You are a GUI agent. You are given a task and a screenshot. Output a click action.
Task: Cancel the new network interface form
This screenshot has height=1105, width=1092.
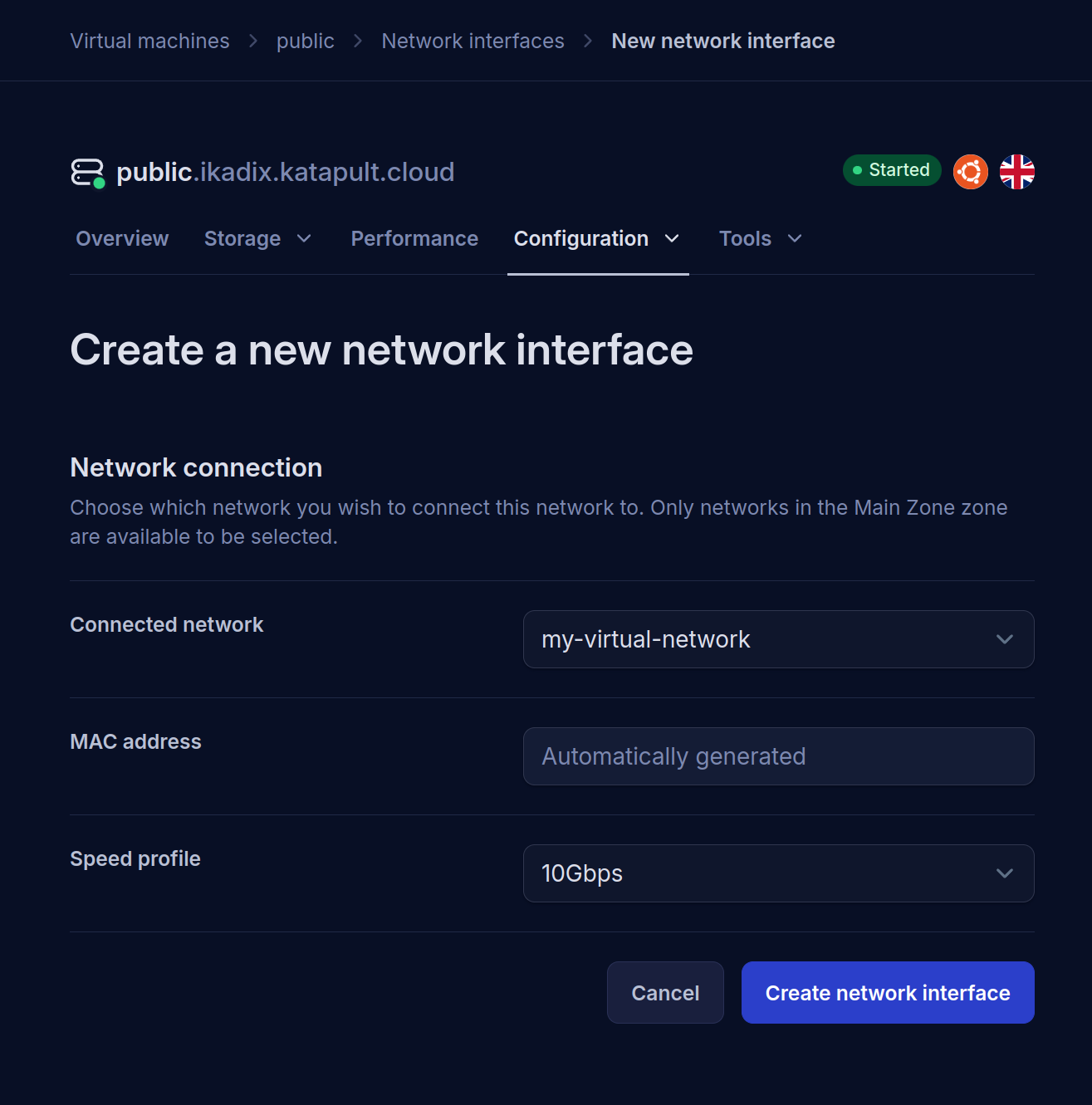665,993
